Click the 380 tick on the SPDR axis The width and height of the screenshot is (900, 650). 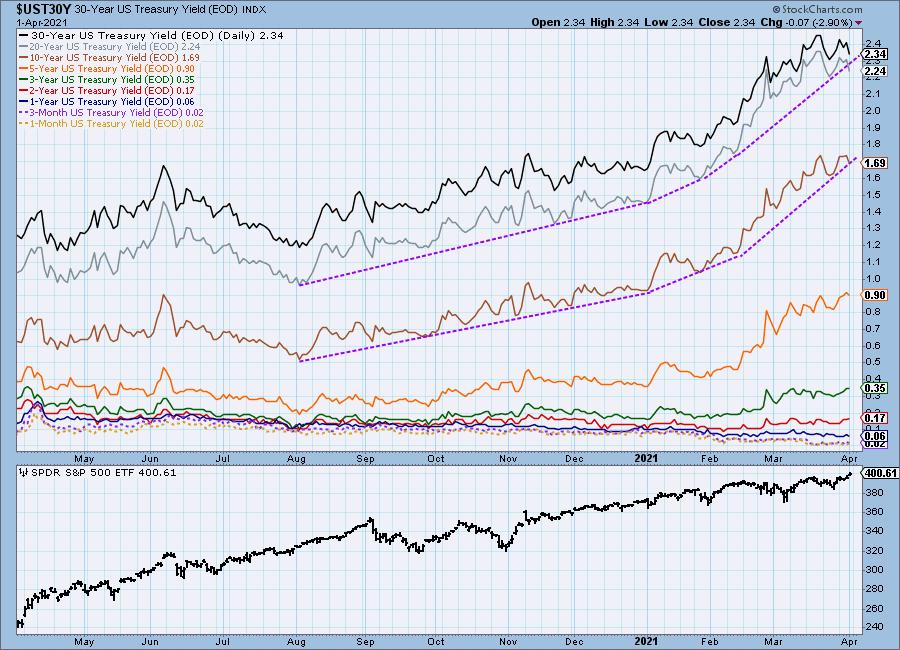point(875,492)
